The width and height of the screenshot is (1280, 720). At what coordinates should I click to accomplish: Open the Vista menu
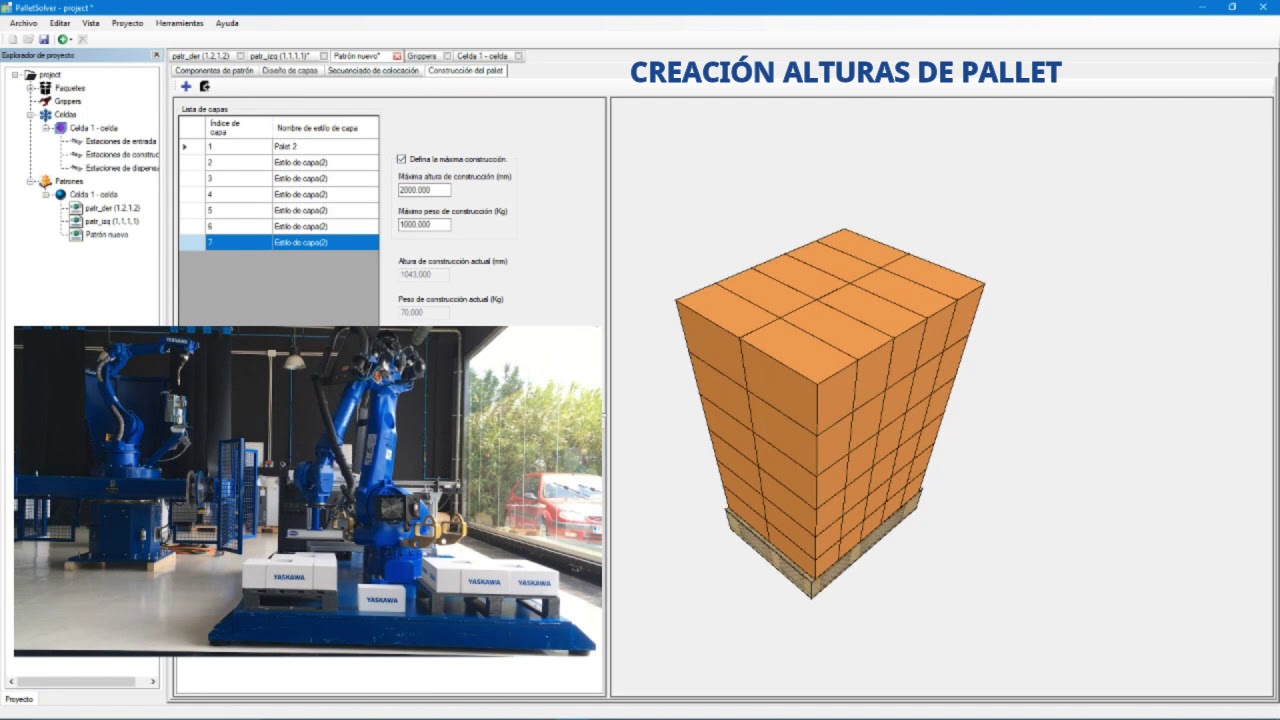tap(91, 23)
